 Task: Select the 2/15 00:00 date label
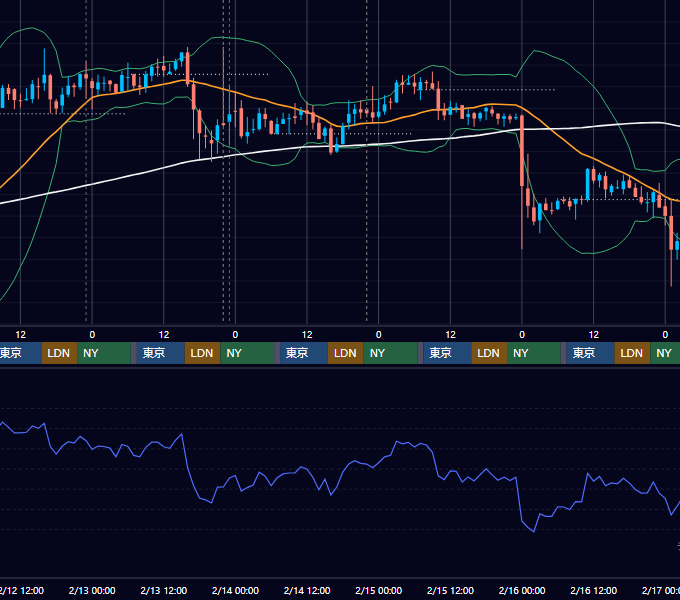[x=379, y=590]
